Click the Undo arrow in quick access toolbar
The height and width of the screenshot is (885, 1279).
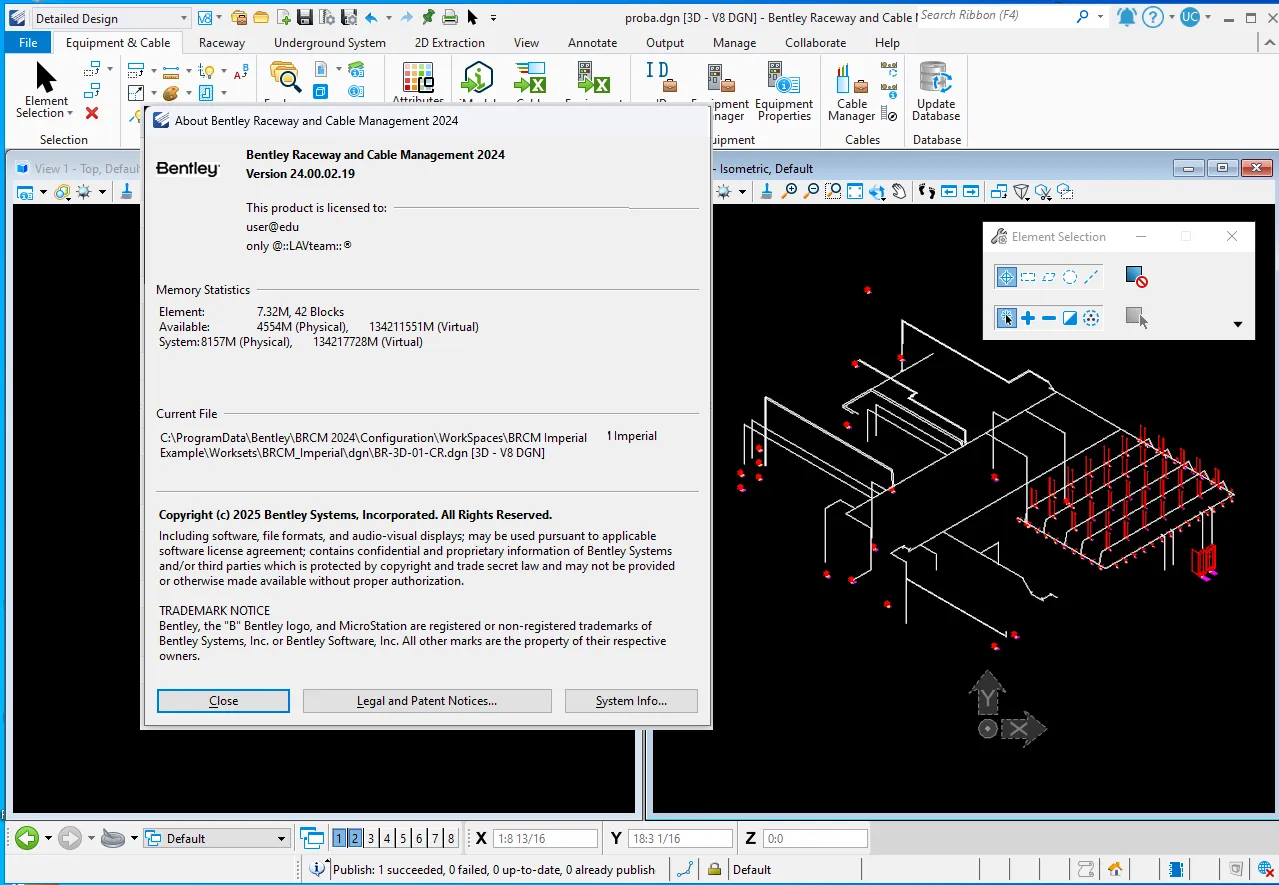coord(371,17)
